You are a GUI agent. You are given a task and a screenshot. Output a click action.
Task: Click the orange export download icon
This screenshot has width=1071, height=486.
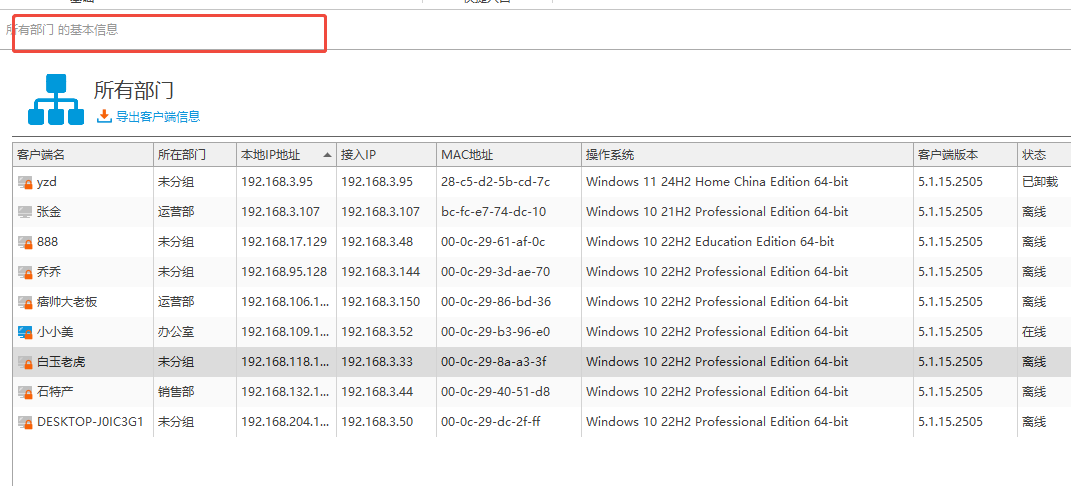coord(104,117)
